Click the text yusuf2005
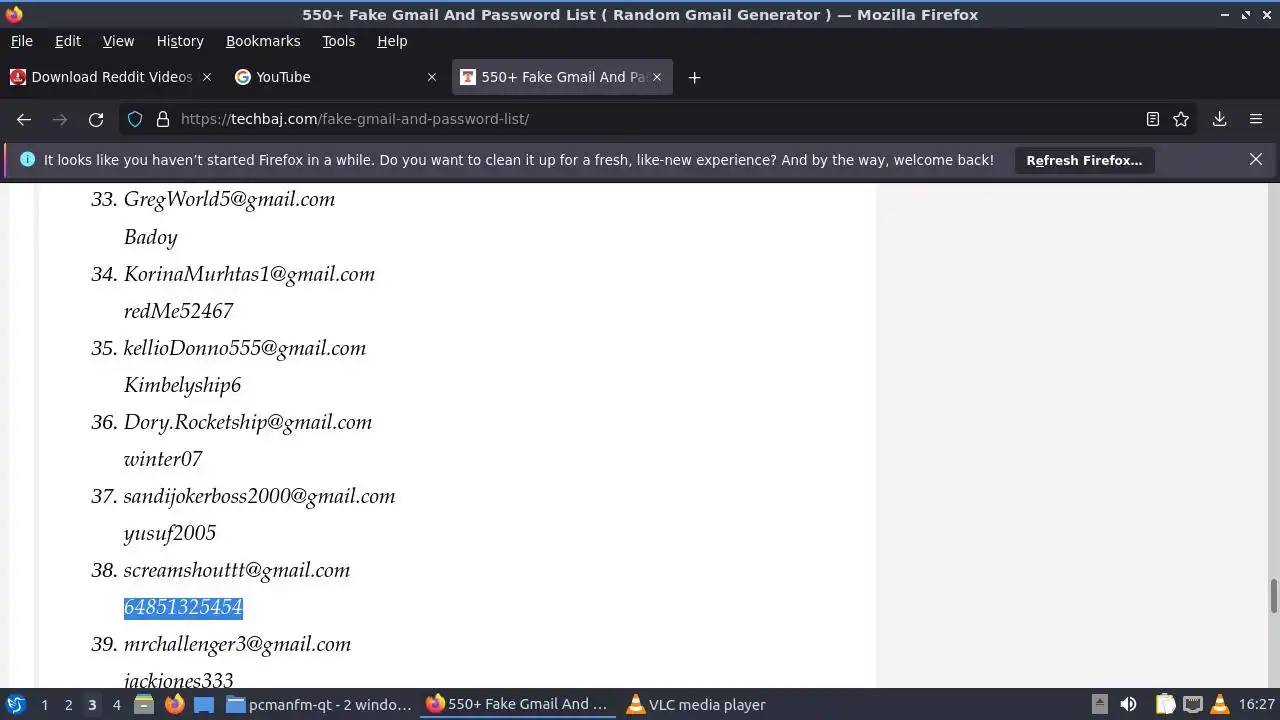Viewport: 1280px width, 720px height. tap(170, 533)
